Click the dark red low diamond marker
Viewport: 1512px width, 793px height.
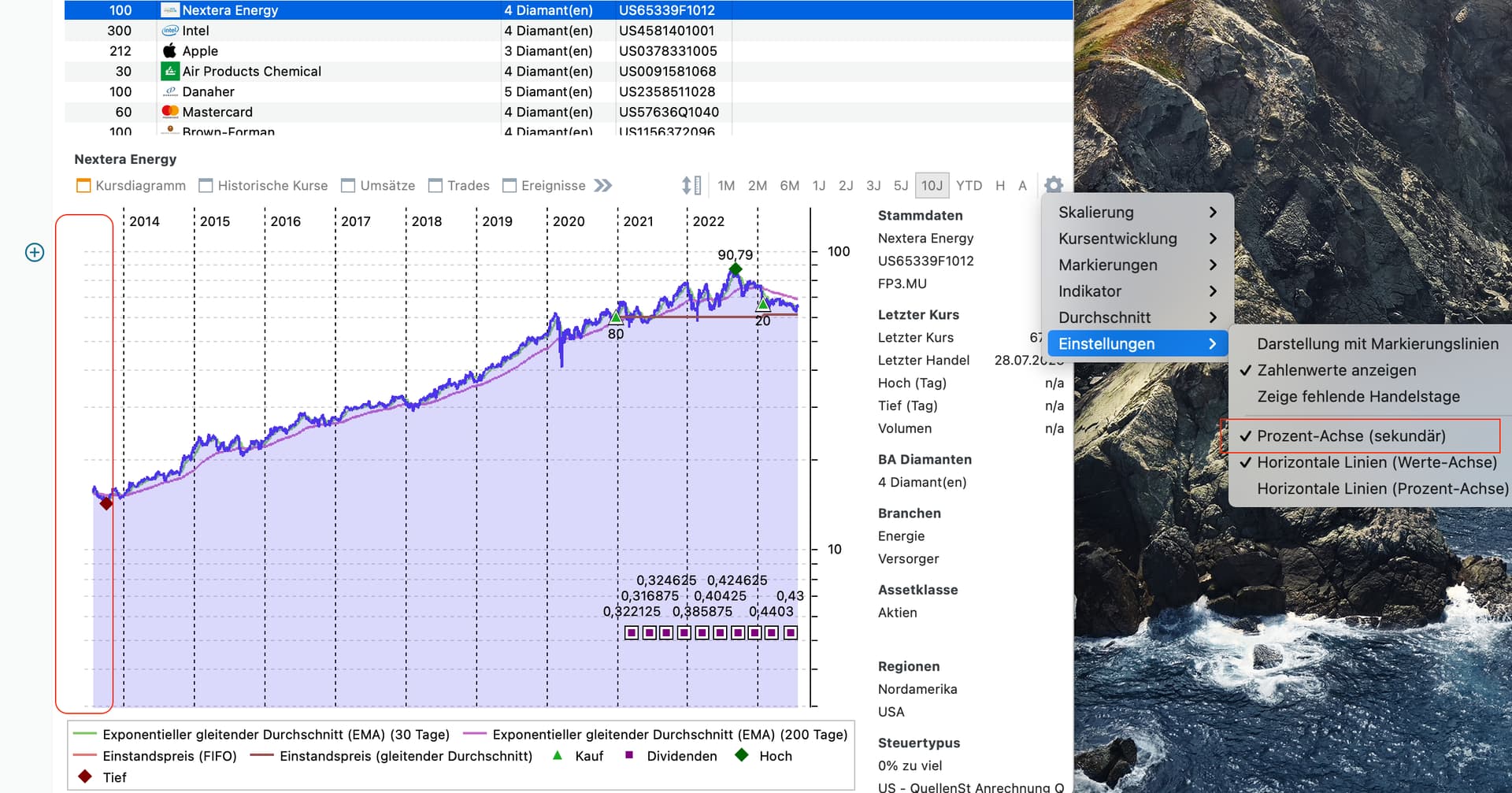coord(106,503)
